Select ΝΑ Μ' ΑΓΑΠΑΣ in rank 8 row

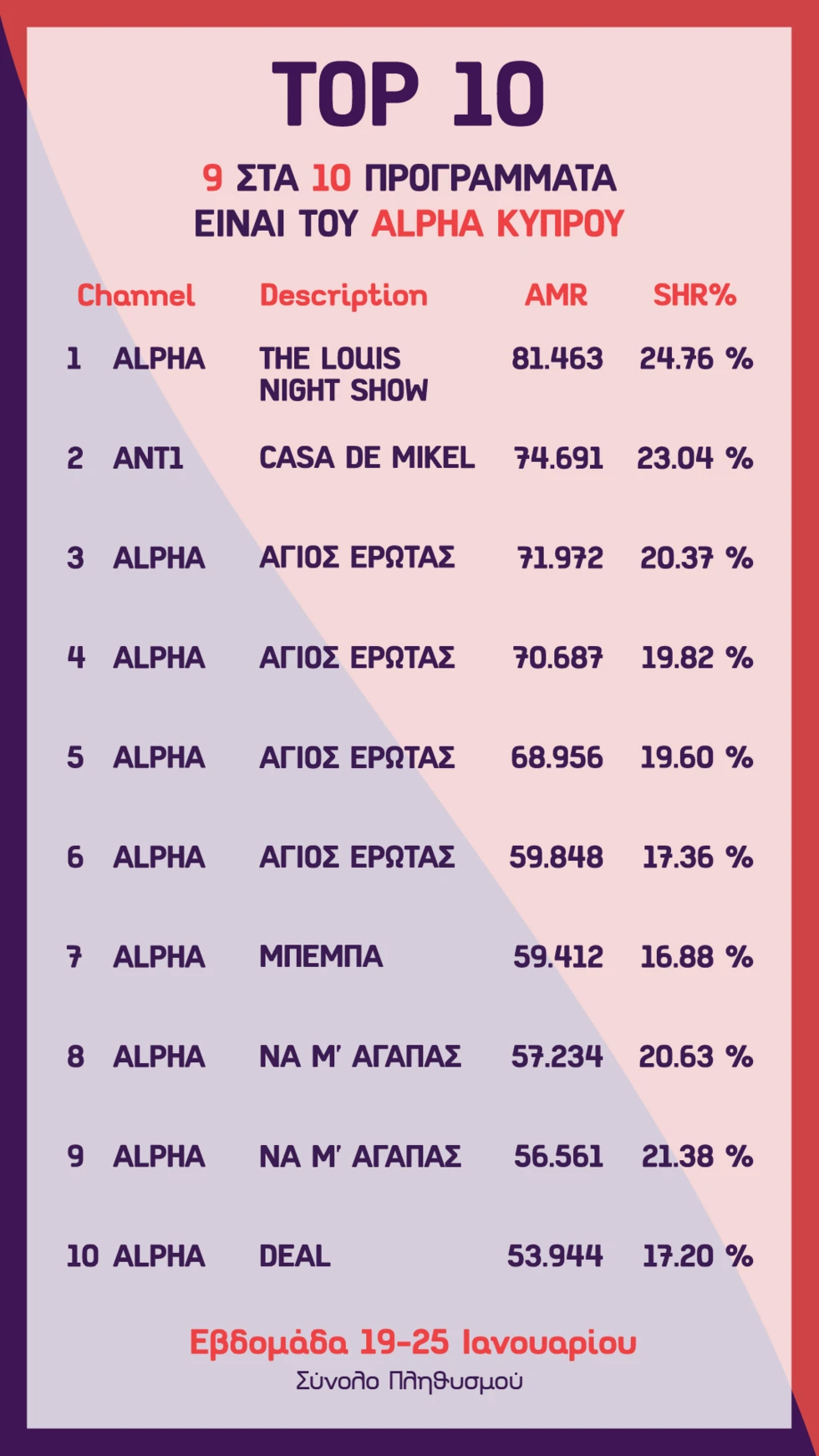(360, 1056)
